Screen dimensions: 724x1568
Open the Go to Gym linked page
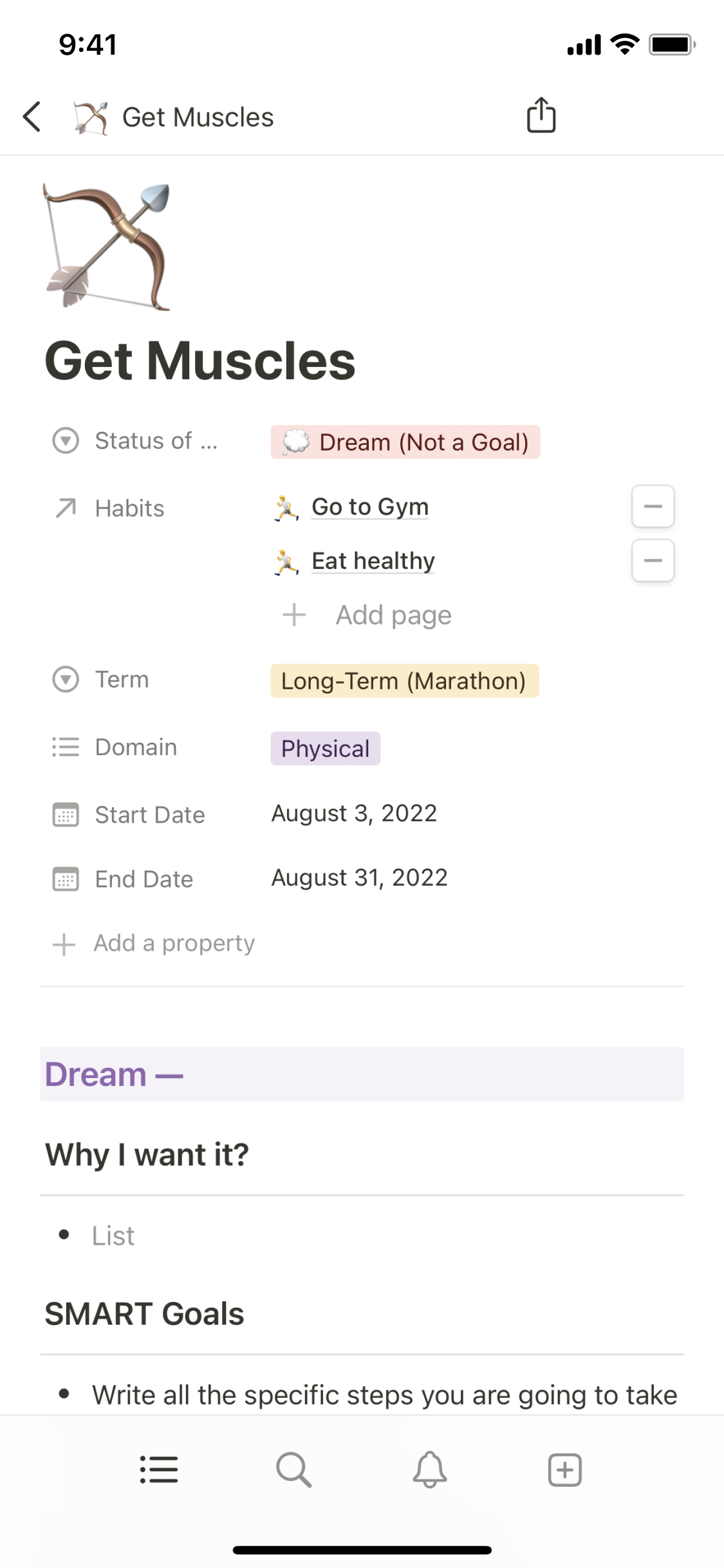click(x=370, y=507)
